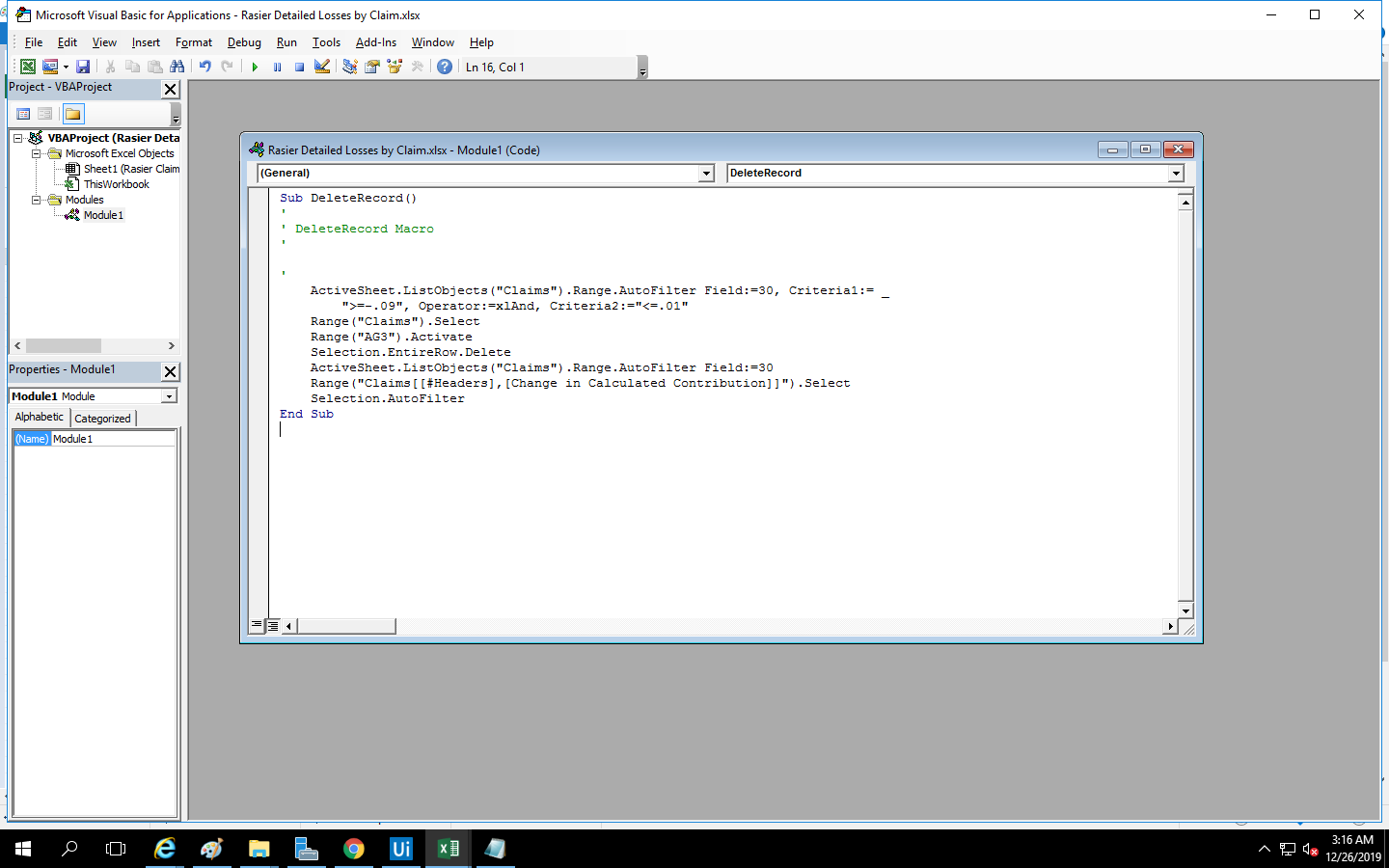
Task: Select the Modules folder label
Action: pyautogui.click(x=84, y=200)
